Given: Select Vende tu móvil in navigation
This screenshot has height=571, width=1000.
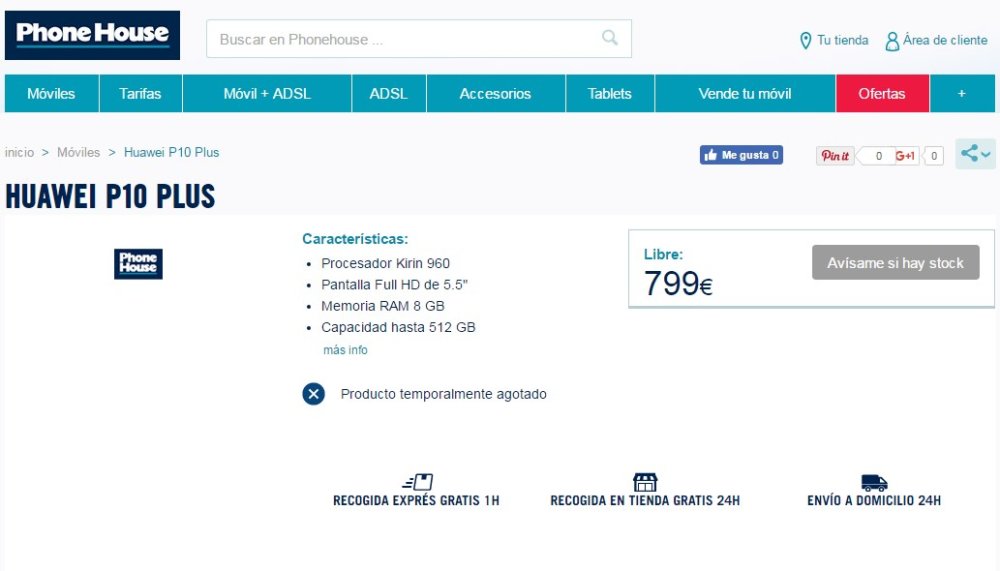Looking at the screenshot, I should [745, 94].
